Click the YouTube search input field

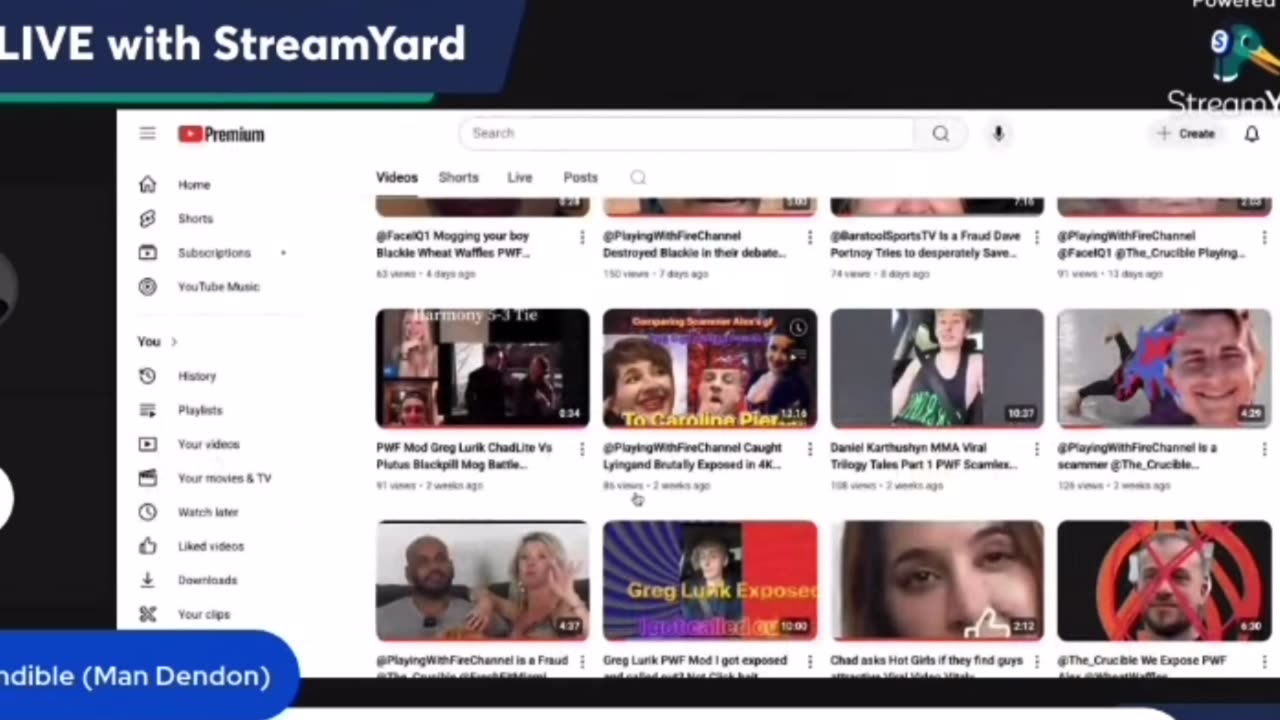pyautogui.click(x=687, y=133)
